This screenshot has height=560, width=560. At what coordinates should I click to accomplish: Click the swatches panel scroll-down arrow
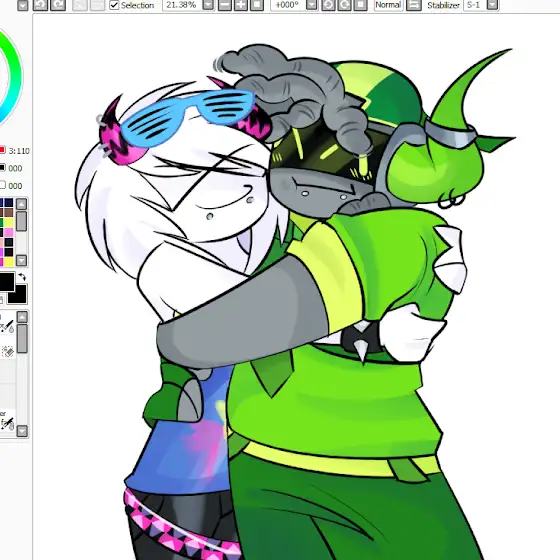(21, 260)
